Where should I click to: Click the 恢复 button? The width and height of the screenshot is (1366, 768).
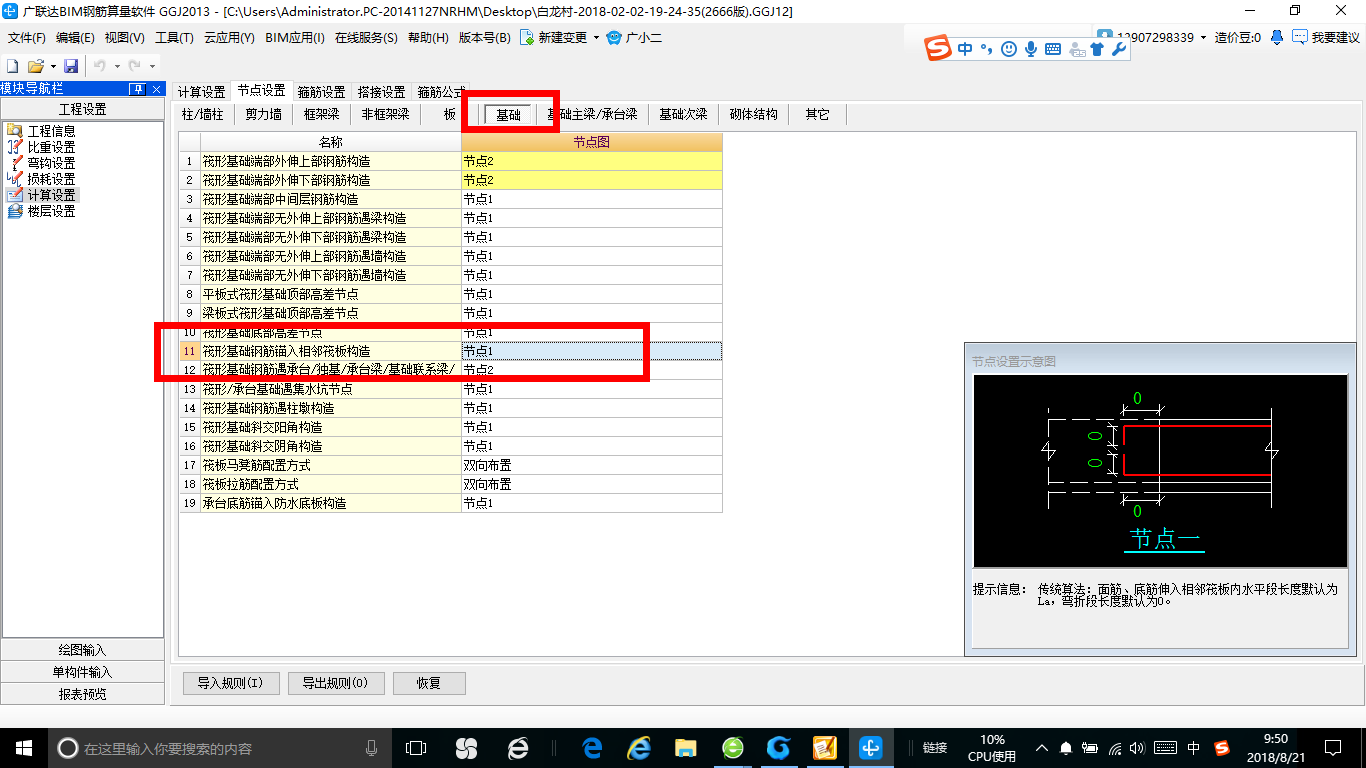click(x=429, y=684)
